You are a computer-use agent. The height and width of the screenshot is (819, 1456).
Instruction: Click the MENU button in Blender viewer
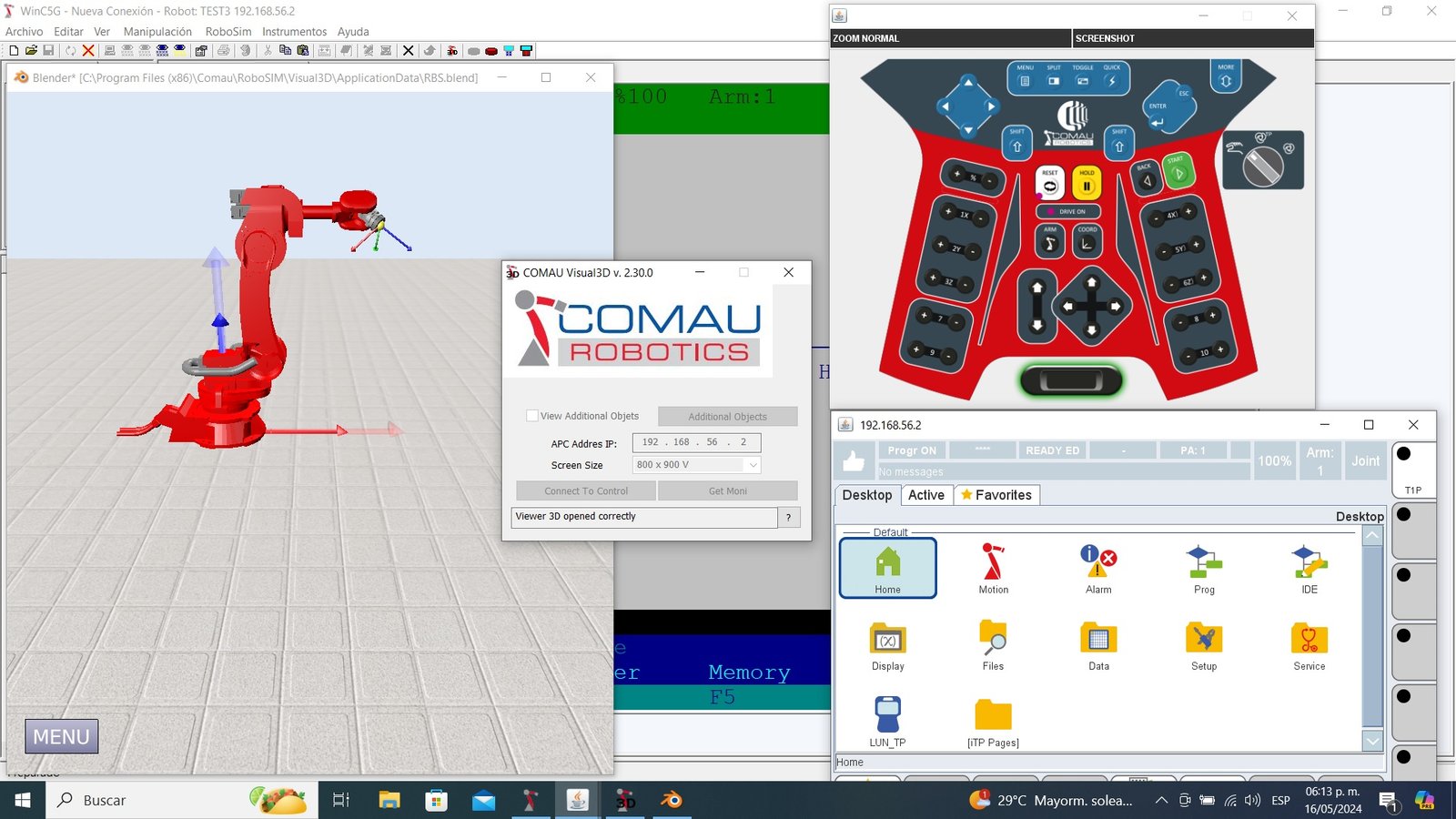click(61, 736)
